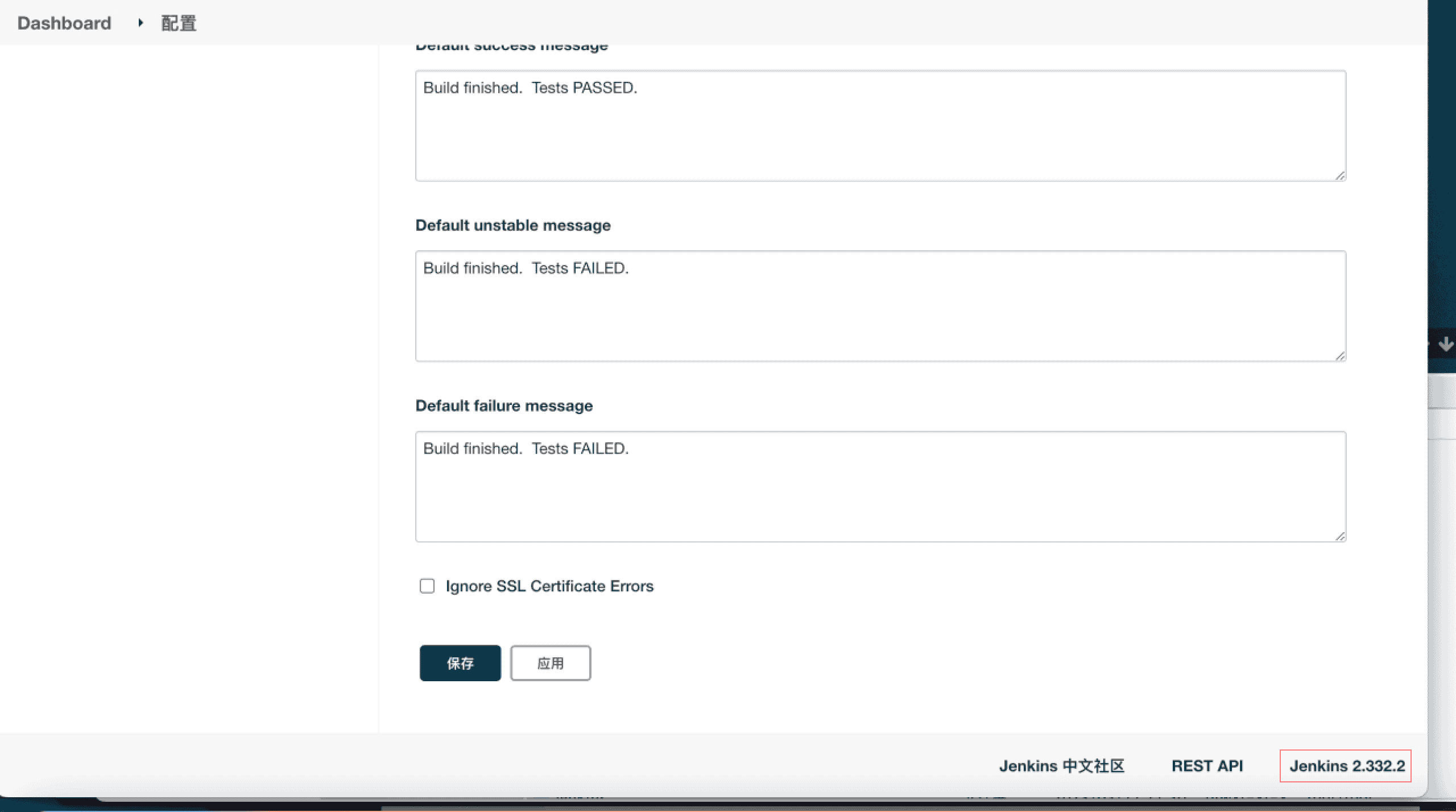Click the unstable message textarea resize handle
The width and height of the screenshot is (1456, 812).
point(1340,356)
